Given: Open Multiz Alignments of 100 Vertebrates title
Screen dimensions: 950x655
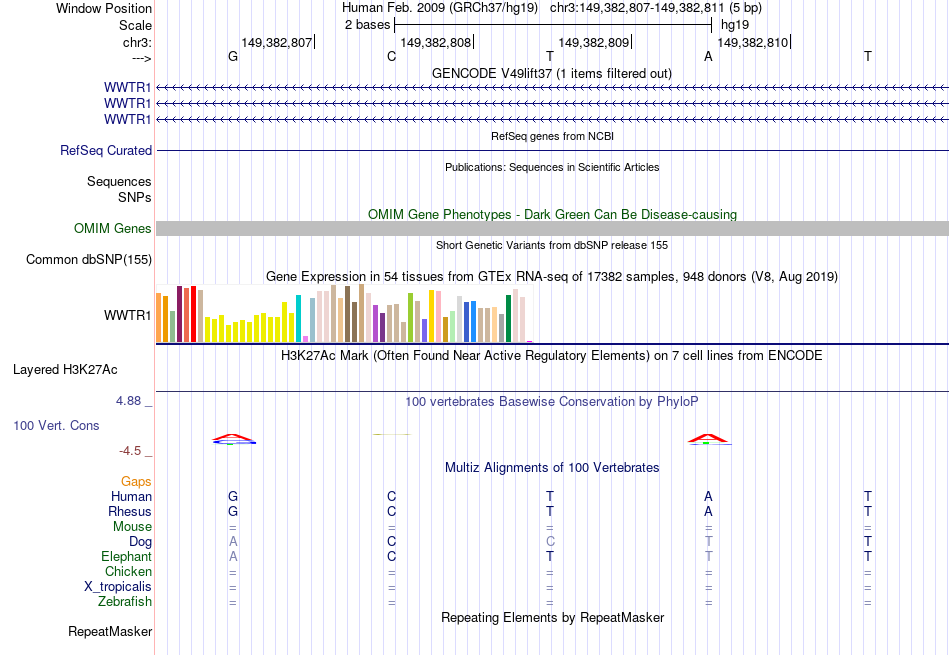Looking at the screenshot, I should [x=552, y=468].
